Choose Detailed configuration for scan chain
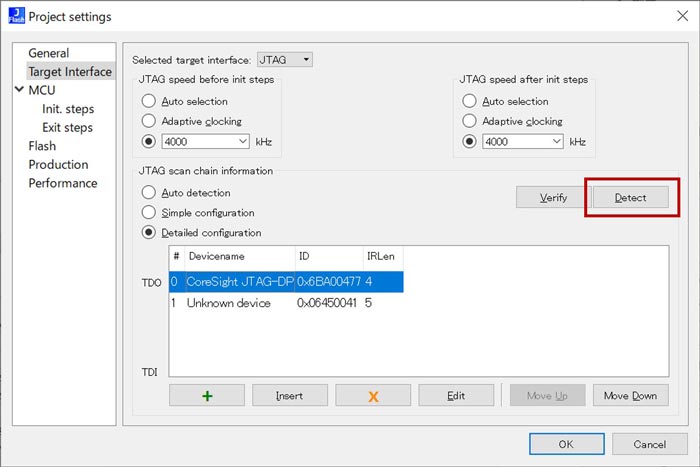 coord(148,232)
